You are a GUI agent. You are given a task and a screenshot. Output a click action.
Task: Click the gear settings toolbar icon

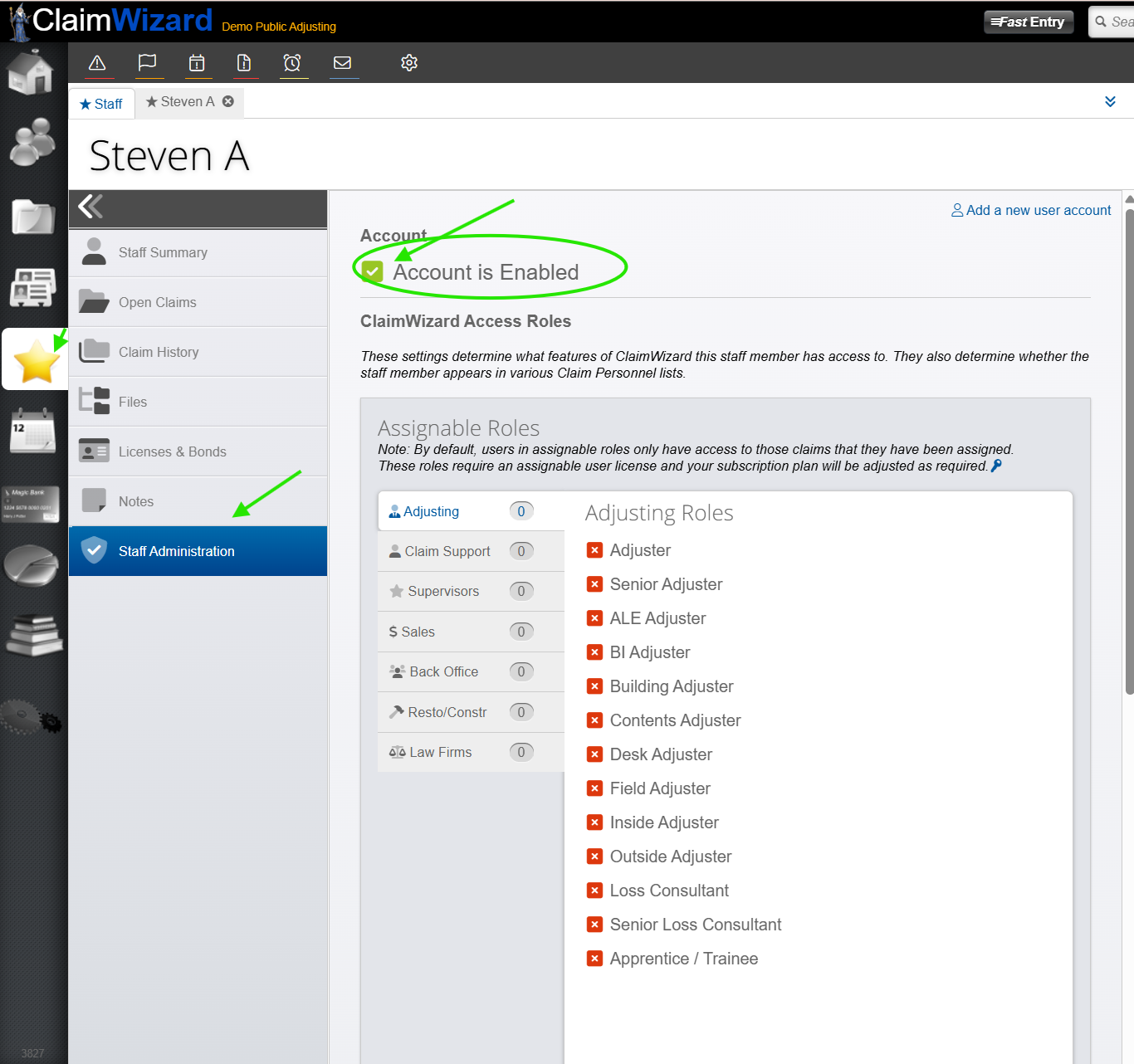[x=409, y=63]
